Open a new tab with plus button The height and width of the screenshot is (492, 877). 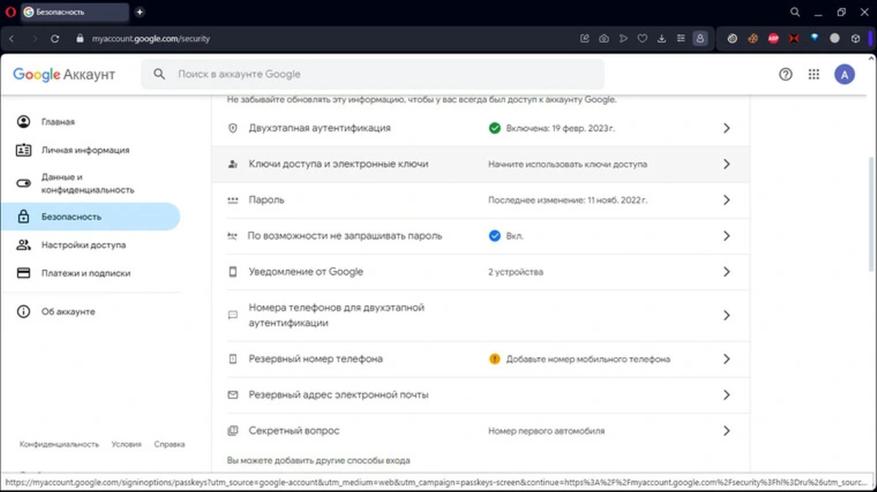pyautogui.click(x=140, y=12)
